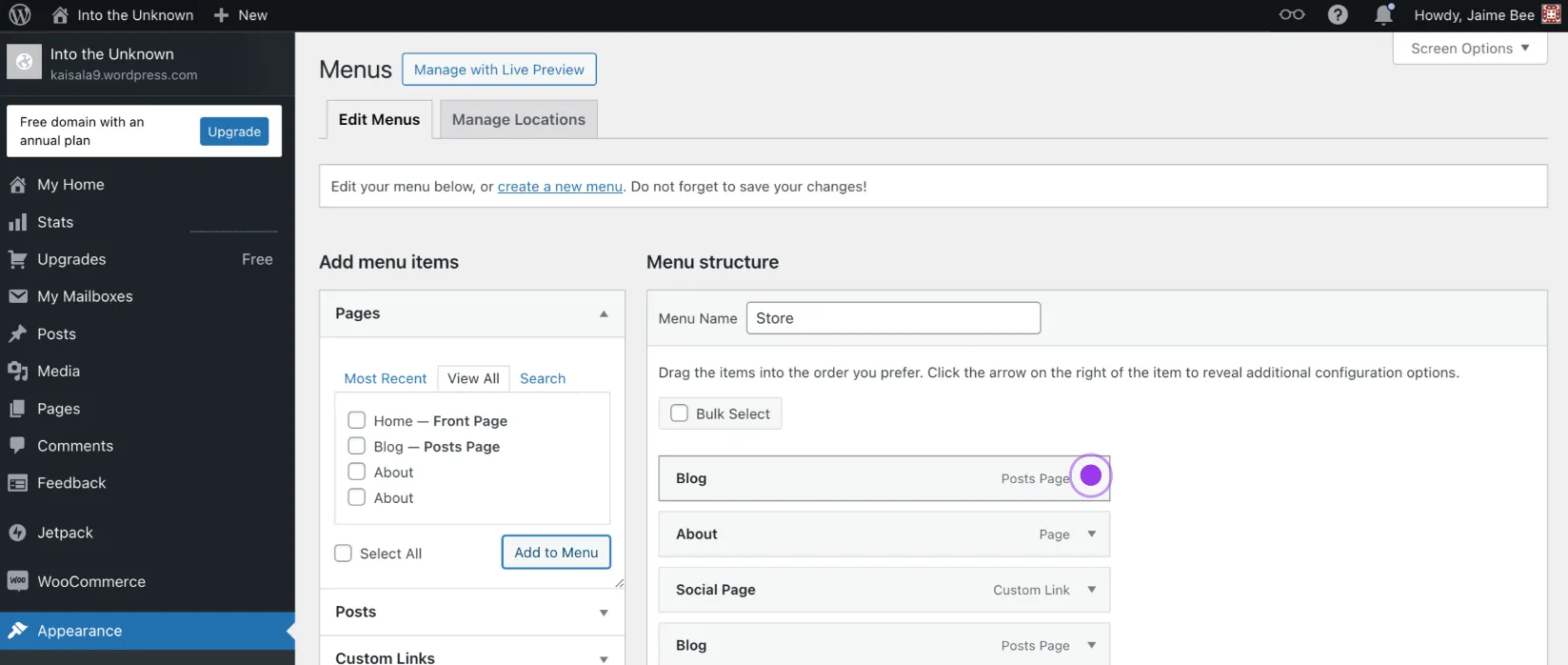The height and width of the screenshot is (665, 1568).
Task: Open the Search pages tab
Action: click(543, 378)
